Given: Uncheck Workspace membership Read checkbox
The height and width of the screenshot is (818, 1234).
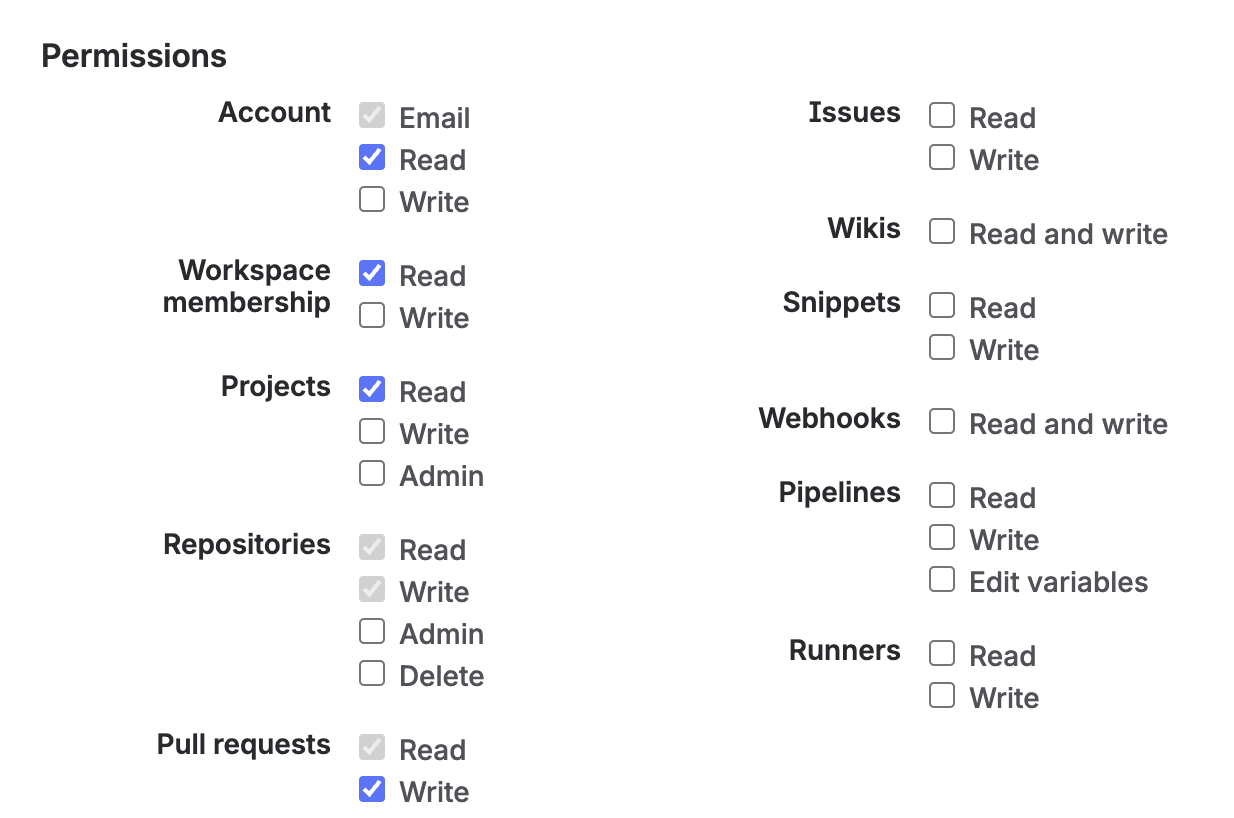Looking at the screenshot, I should click(372, 274).
